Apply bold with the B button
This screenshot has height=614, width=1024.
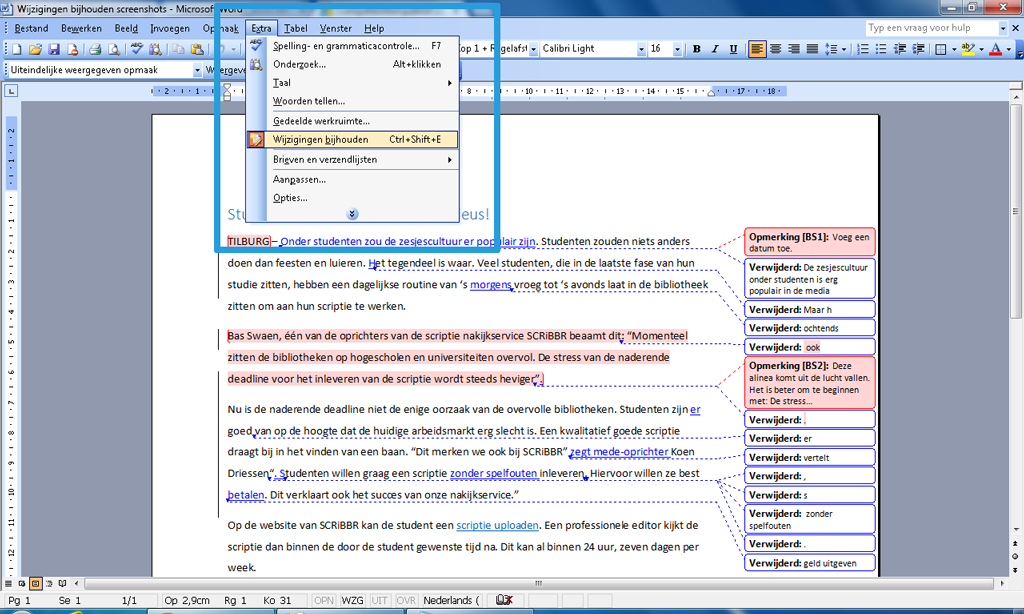pos(697,49)
